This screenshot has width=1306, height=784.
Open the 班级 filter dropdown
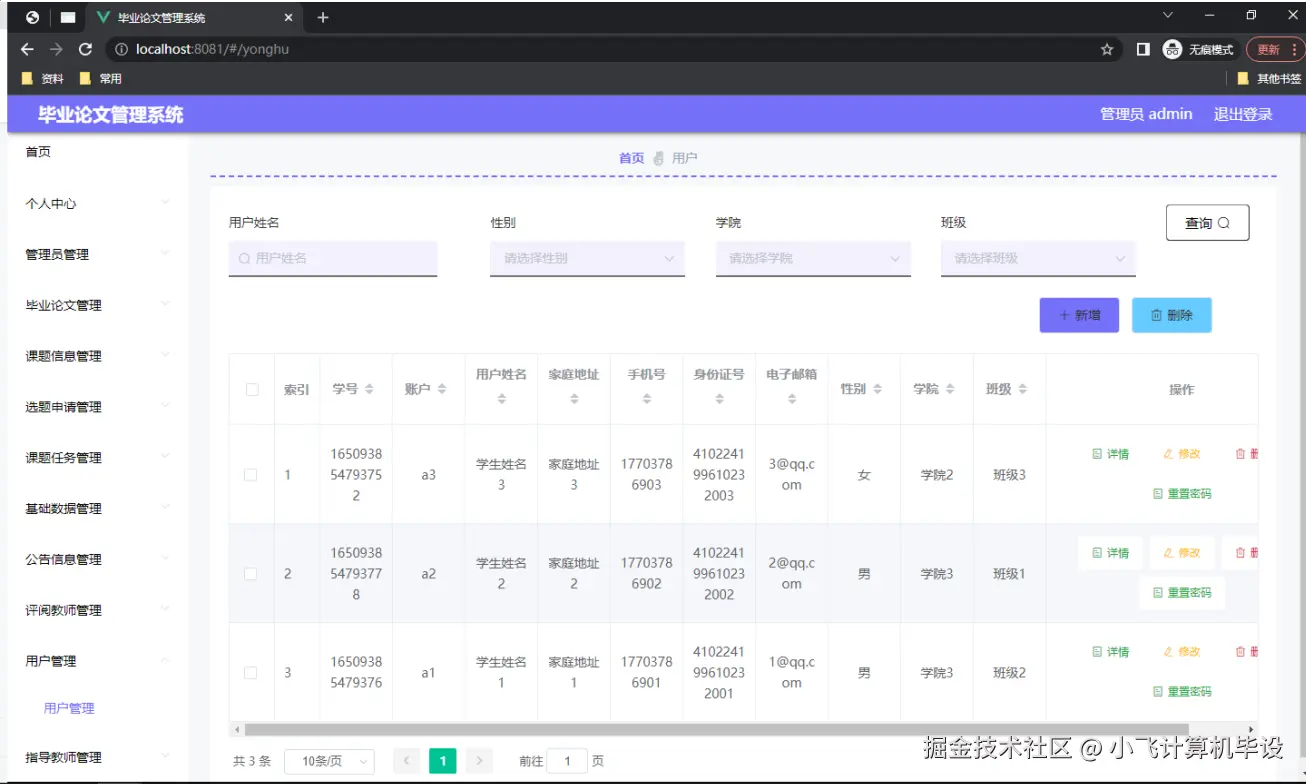(x=1038, y=258)
